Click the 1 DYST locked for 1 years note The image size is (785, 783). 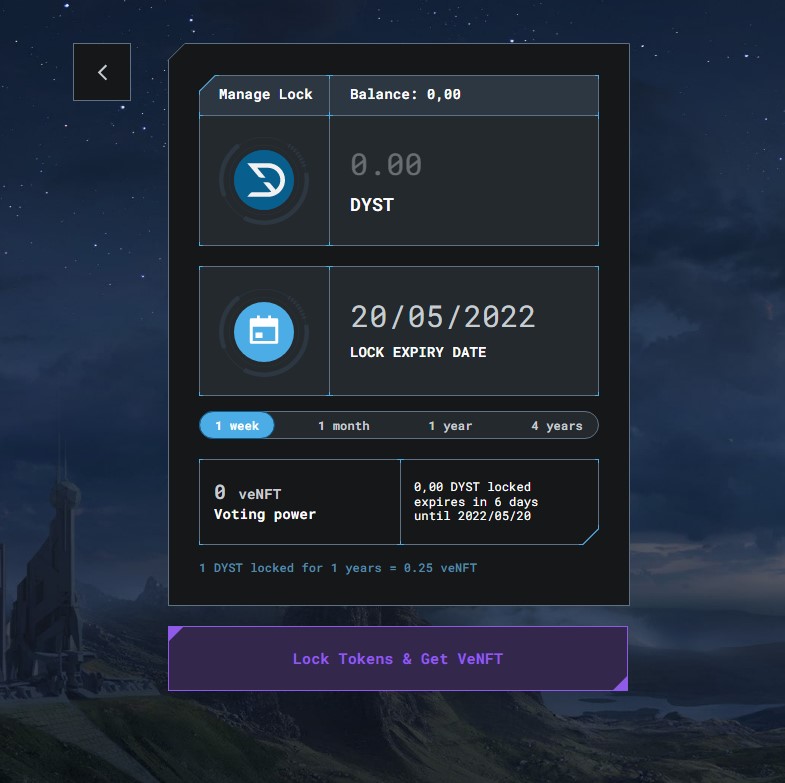click(338, 568)
